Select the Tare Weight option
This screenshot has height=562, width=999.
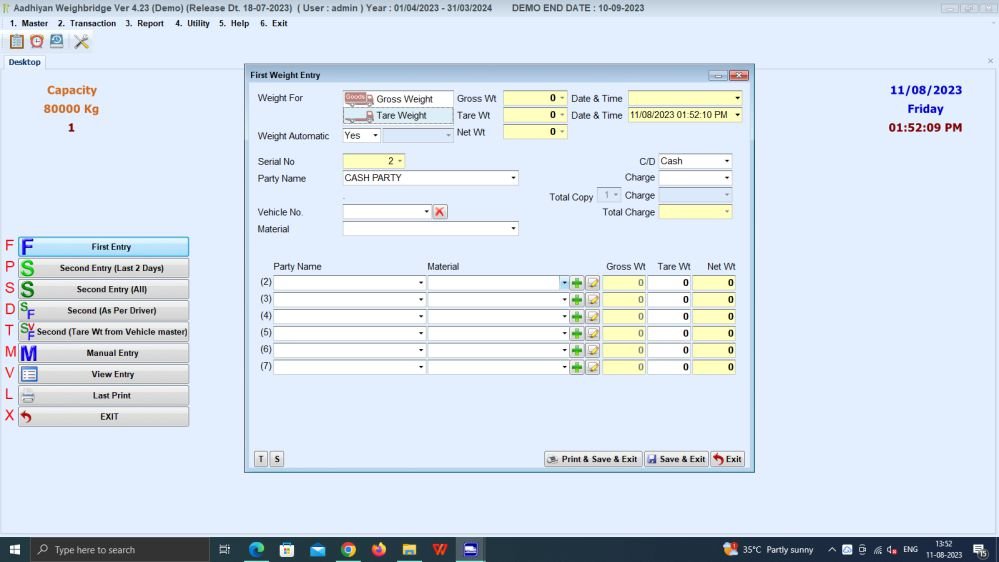(x=398, y=115)
